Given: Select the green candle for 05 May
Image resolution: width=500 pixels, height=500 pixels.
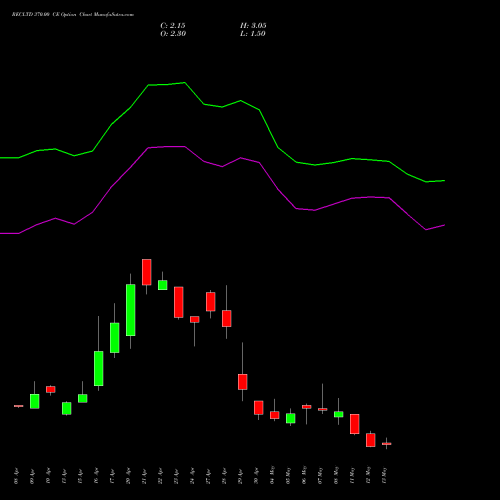Looking at the screenshot, I should coord(291,418).
